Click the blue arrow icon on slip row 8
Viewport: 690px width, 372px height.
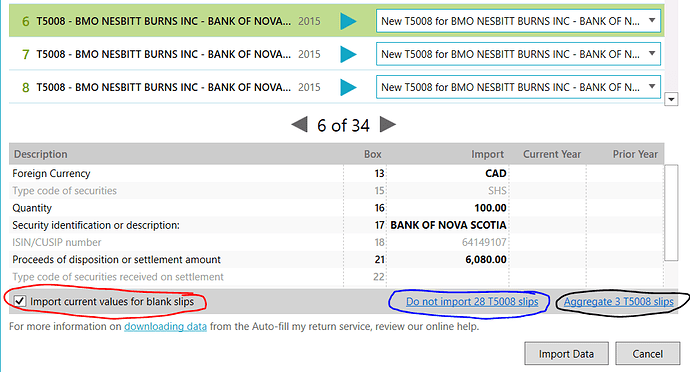[x=348, y=87]
